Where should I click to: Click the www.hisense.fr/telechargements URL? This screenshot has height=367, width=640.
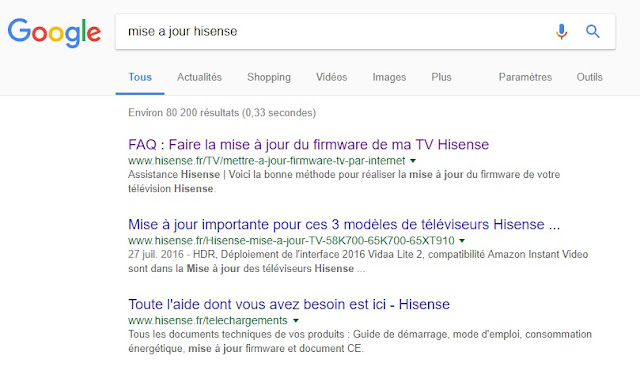point(208,321)
